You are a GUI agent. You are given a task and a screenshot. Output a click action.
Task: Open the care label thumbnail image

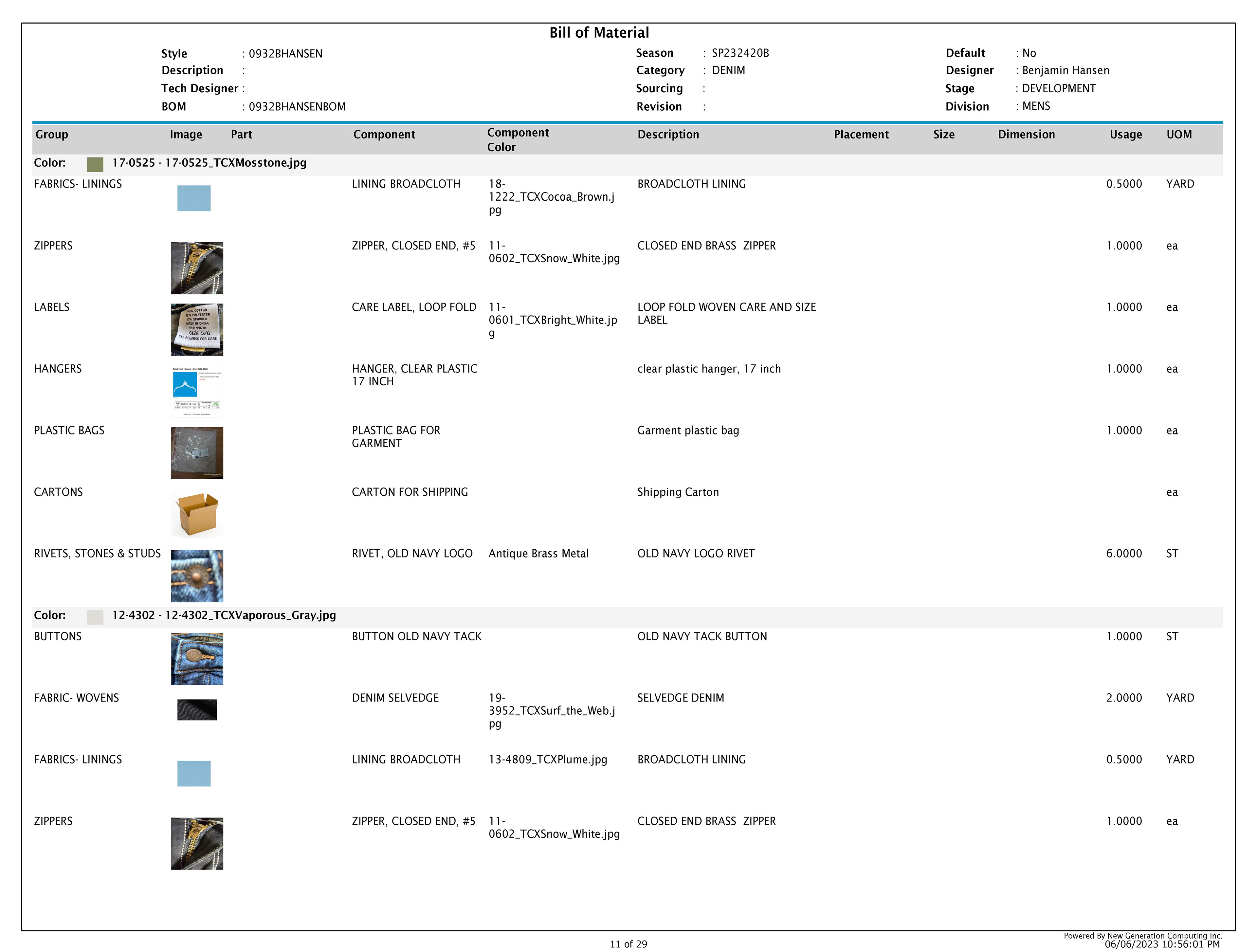(x=197, y=329)
